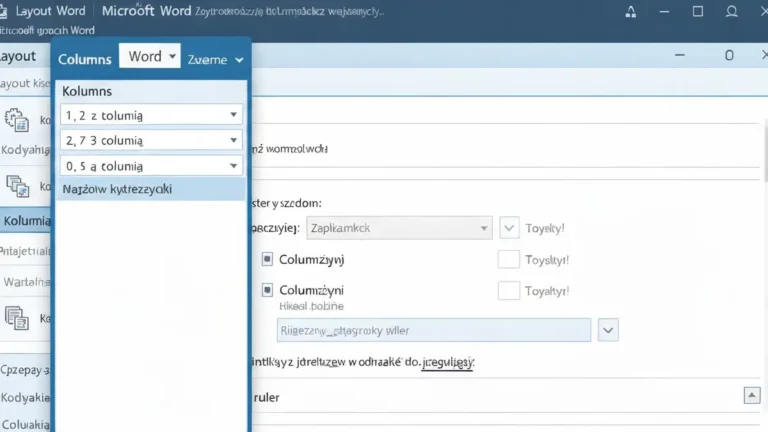Click the document icon in title bar

tap(3, 11)
